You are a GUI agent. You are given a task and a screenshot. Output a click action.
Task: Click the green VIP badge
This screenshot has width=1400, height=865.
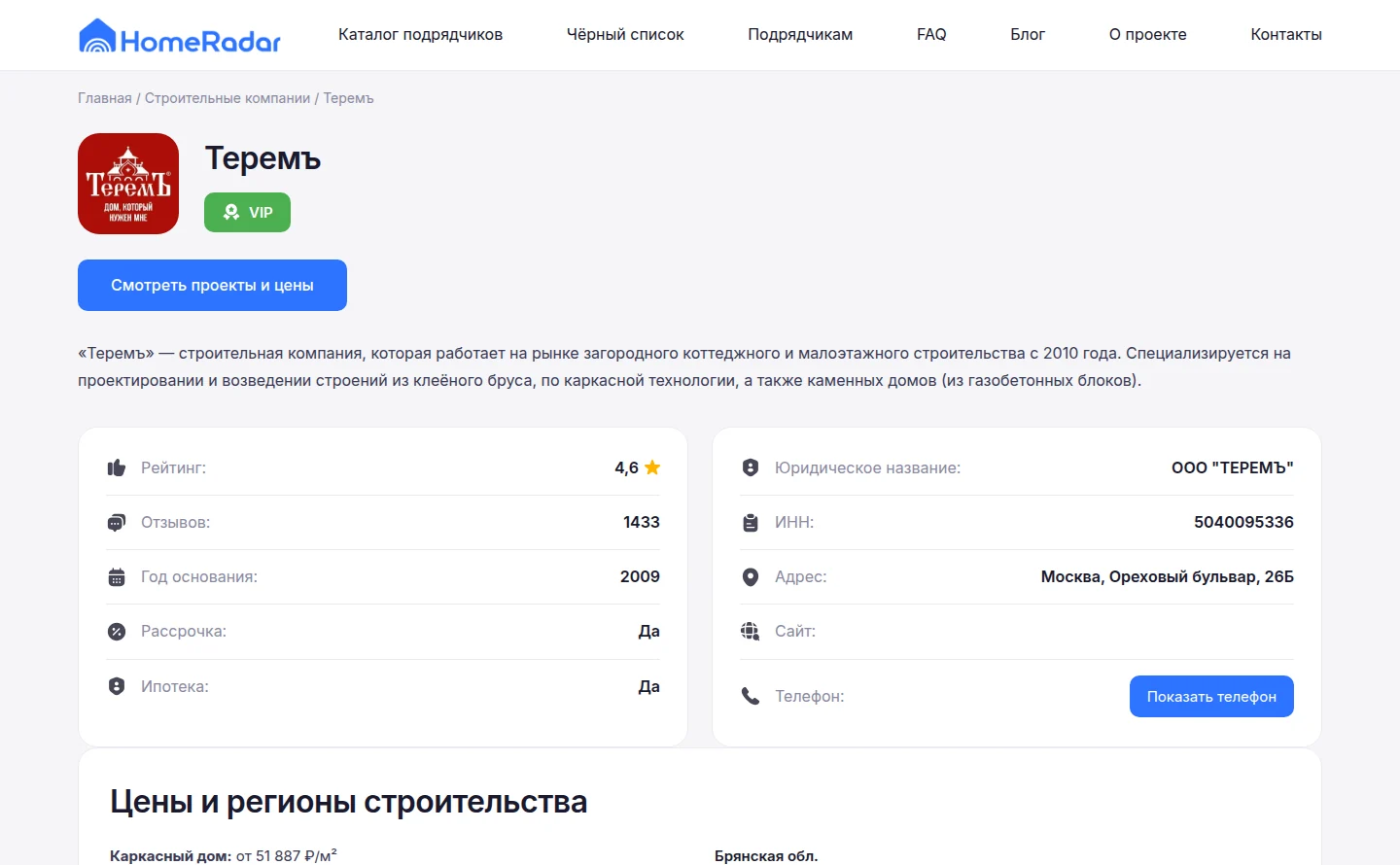click(x=247, y=213)
